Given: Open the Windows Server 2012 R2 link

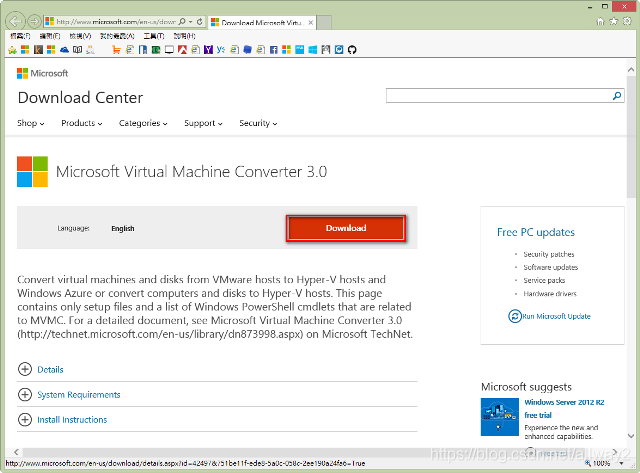Looking at the screenshot, I should (x=564, y=402).
